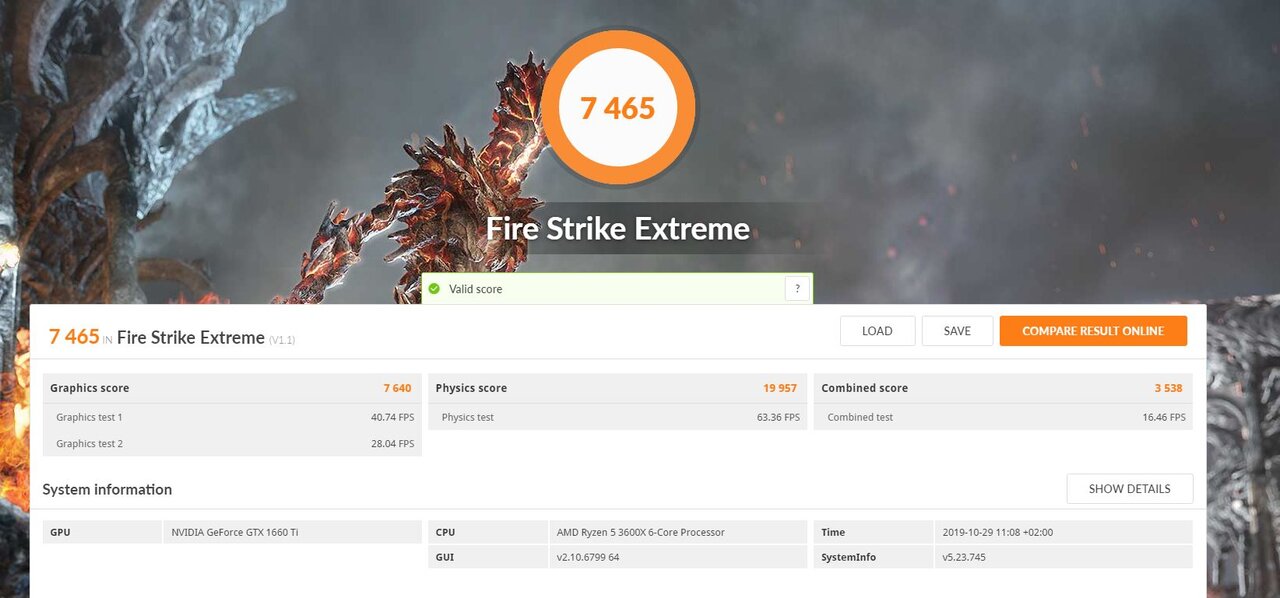Click the question mark help button
The image size is (1280, 598).
coord(797,289)
